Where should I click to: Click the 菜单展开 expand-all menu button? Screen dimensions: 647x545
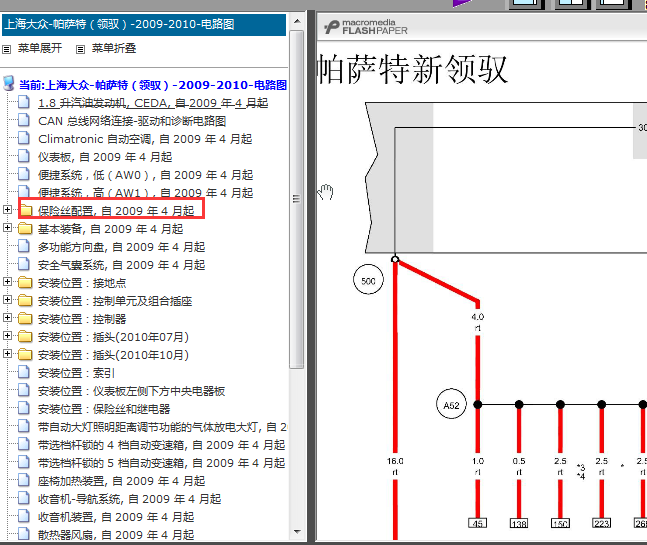tap(40, 48)
